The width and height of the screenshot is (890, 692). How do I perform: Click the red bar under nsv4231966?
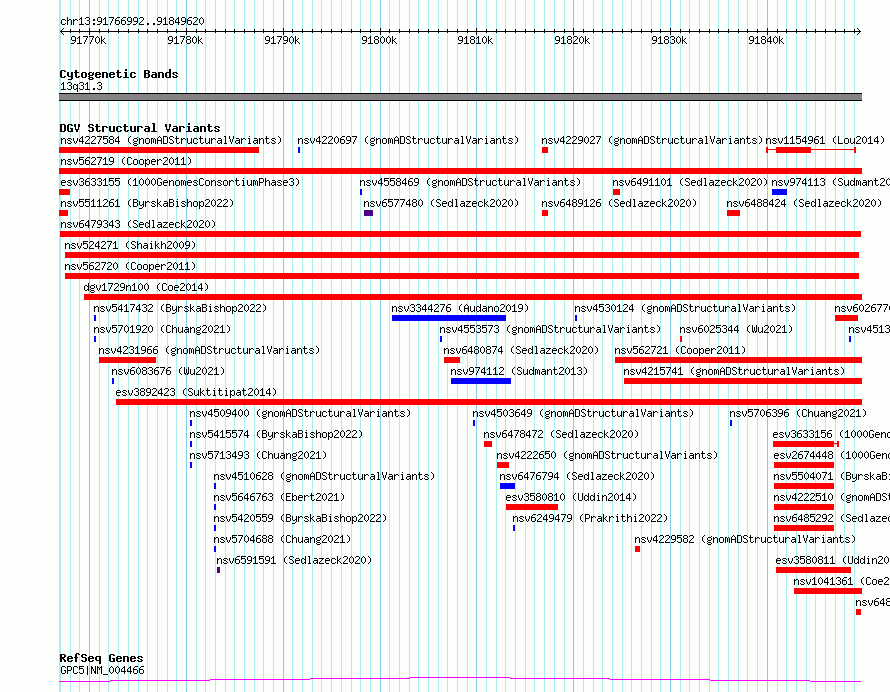pyautogui.click(x=127, y=360)
